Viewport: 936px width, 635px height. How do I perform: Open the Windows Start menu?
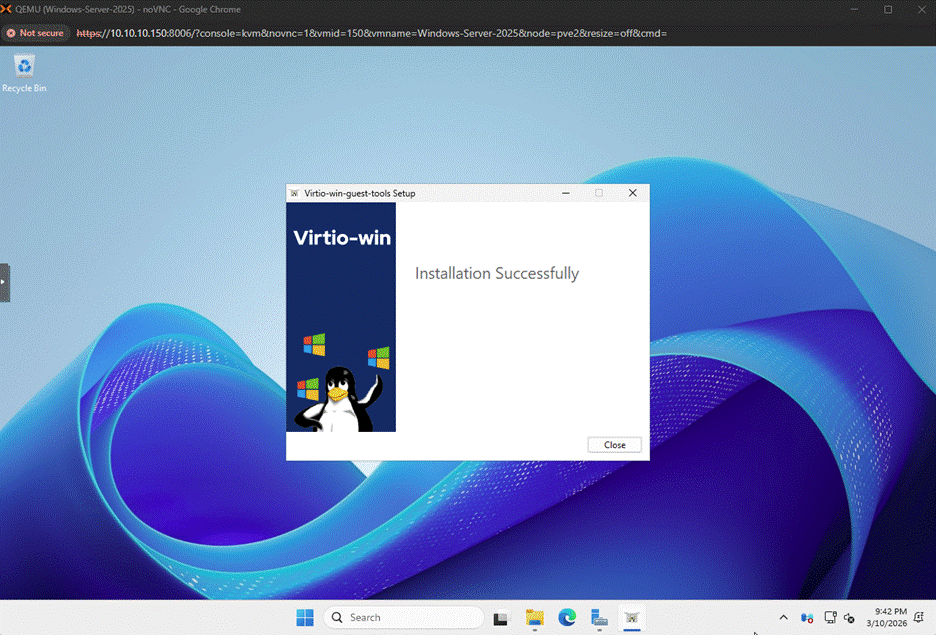coord(304,617)
